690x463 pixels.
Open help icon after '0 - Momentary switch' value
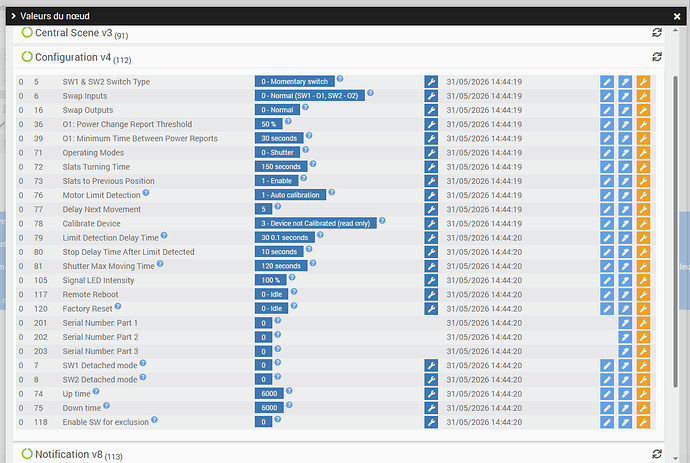click(x=340, y=79)
